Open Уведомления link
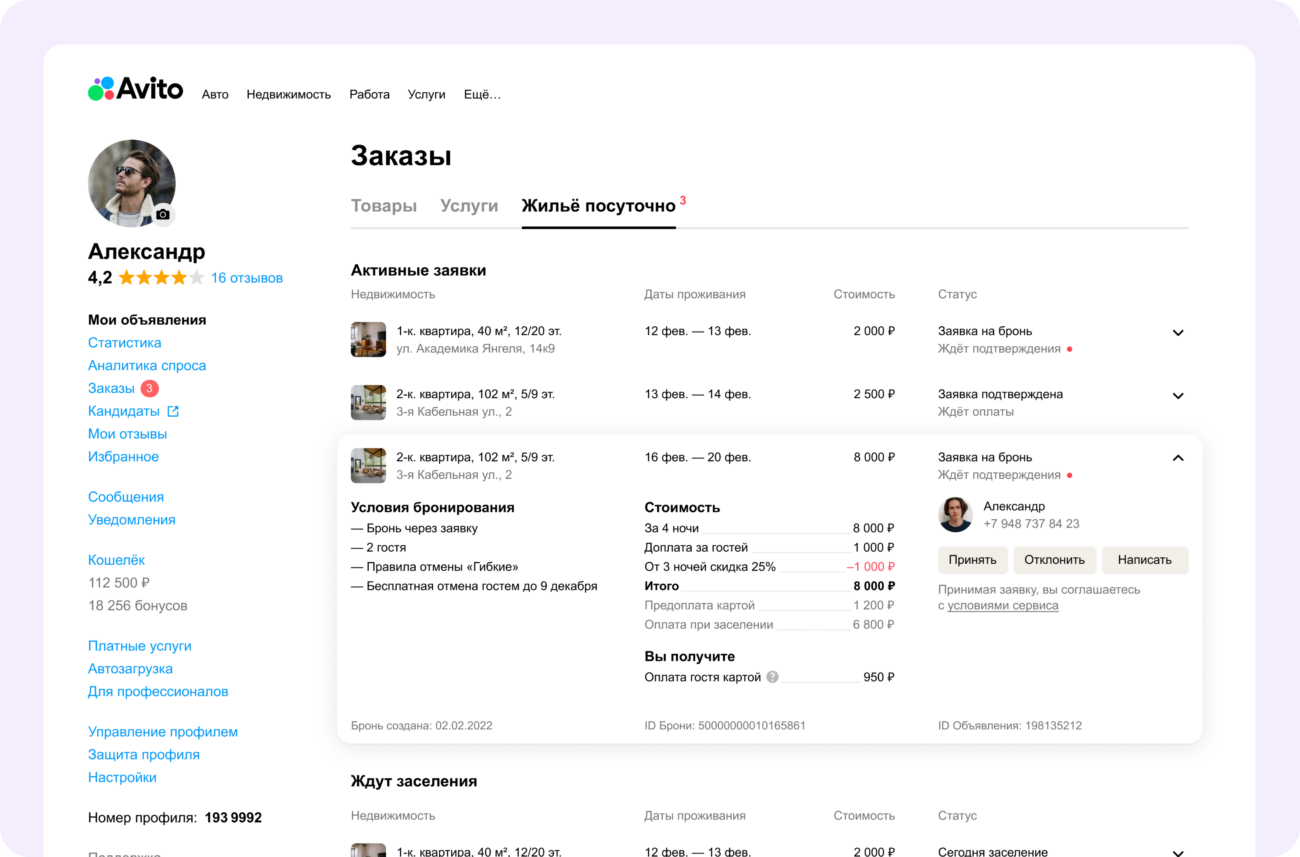1300x857 pixels. tap(132, 520)
